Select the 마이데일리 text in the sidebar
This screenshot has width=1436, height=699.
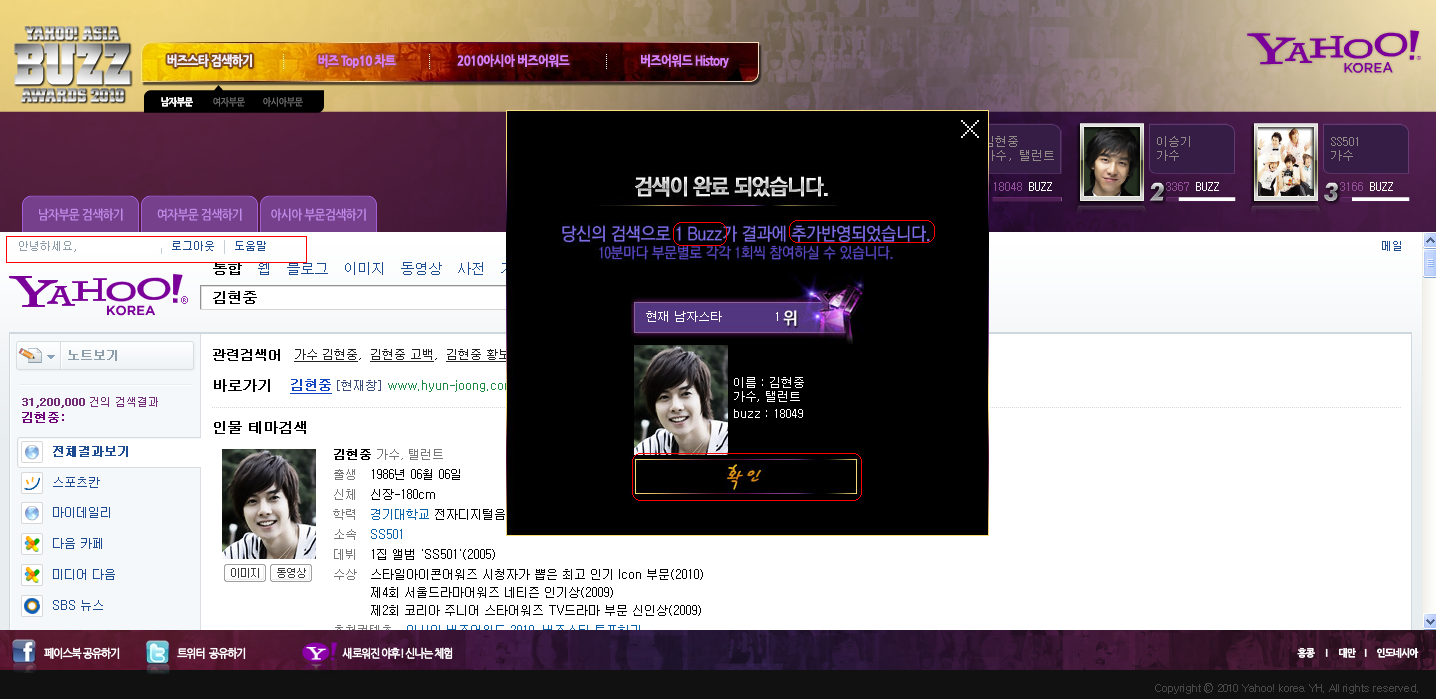point(82,513)
